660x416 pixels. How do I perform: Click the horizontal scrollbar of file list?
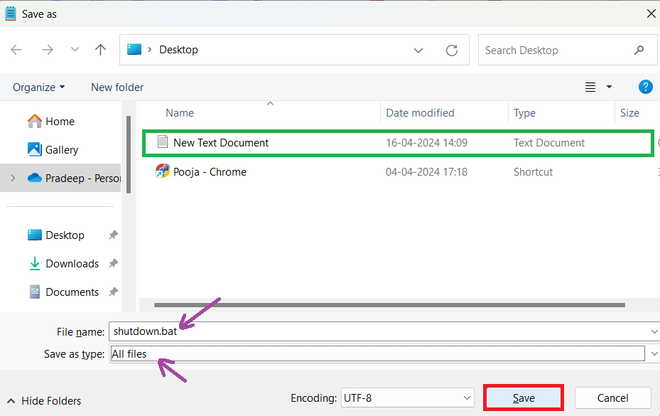[x=389, y=305]
